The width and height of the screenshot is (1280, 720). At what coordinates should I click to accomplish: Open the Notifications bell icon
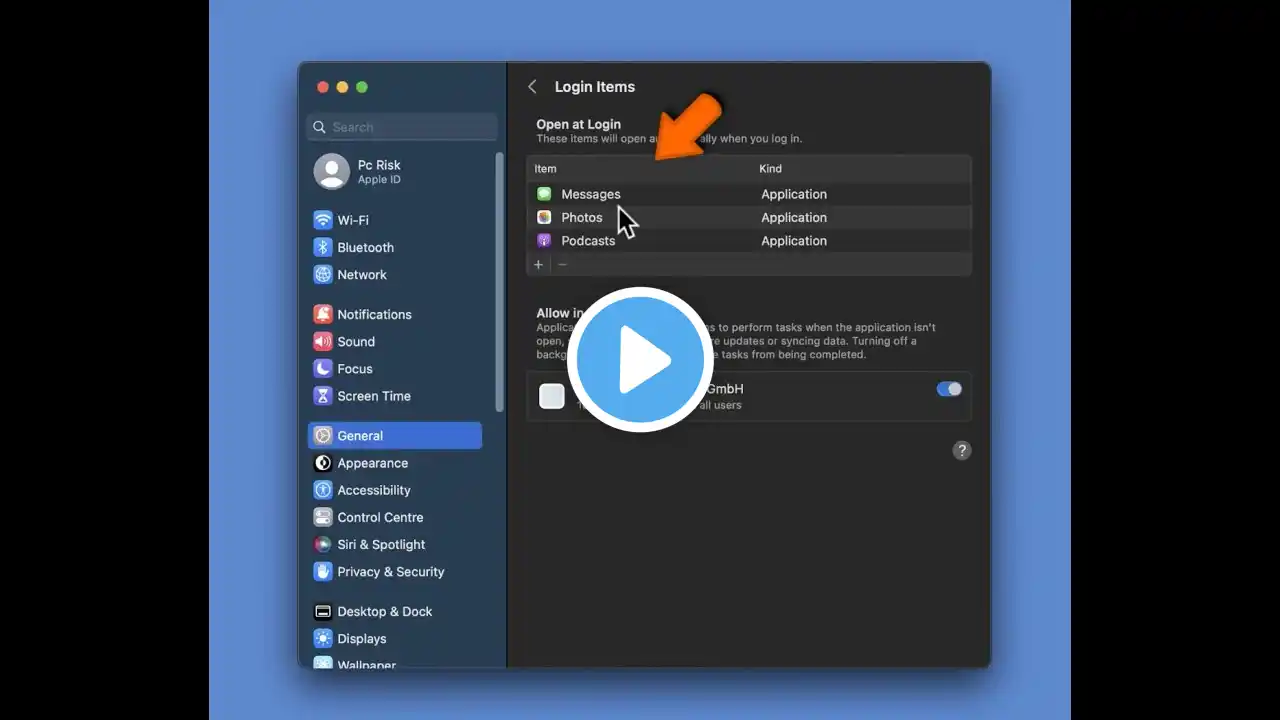[x=323, y=314]
